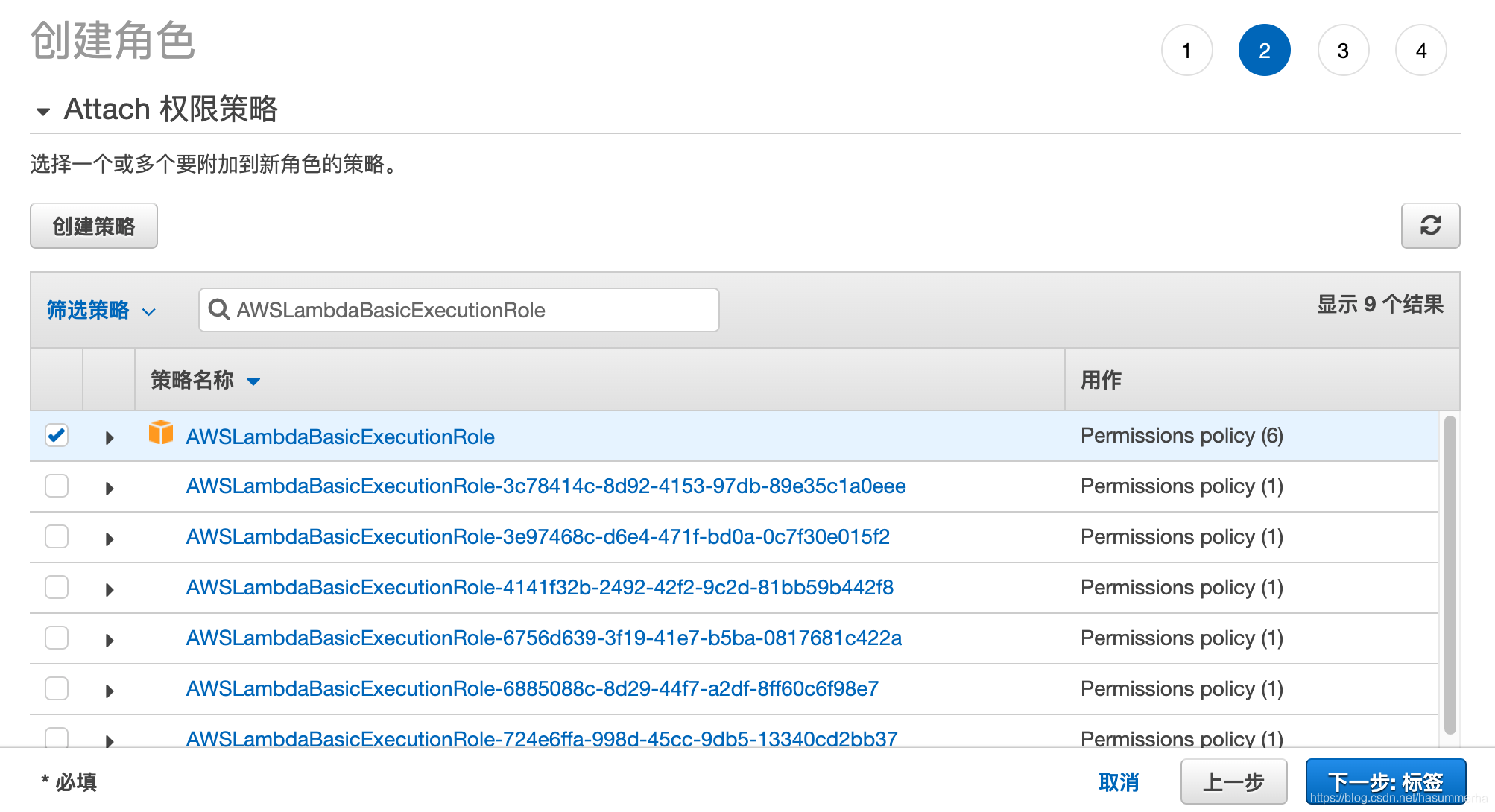Click the orange AWS managed policy cube icon
Screen dimensions: 1495x812
click(x=161, y=433)
